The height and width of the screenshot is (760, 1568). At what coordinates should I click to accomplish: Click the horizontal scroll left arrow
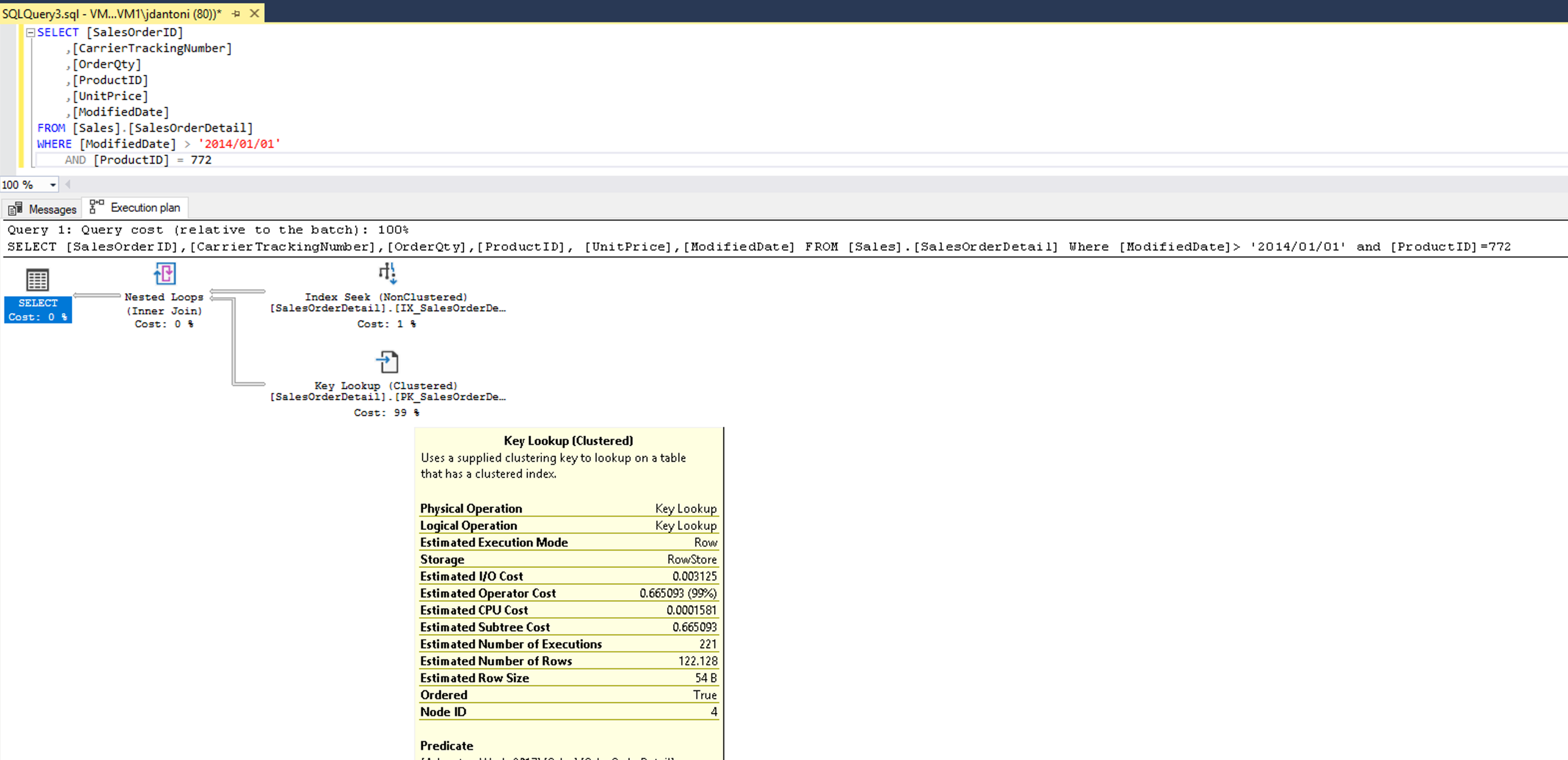(x=68, y=185)
